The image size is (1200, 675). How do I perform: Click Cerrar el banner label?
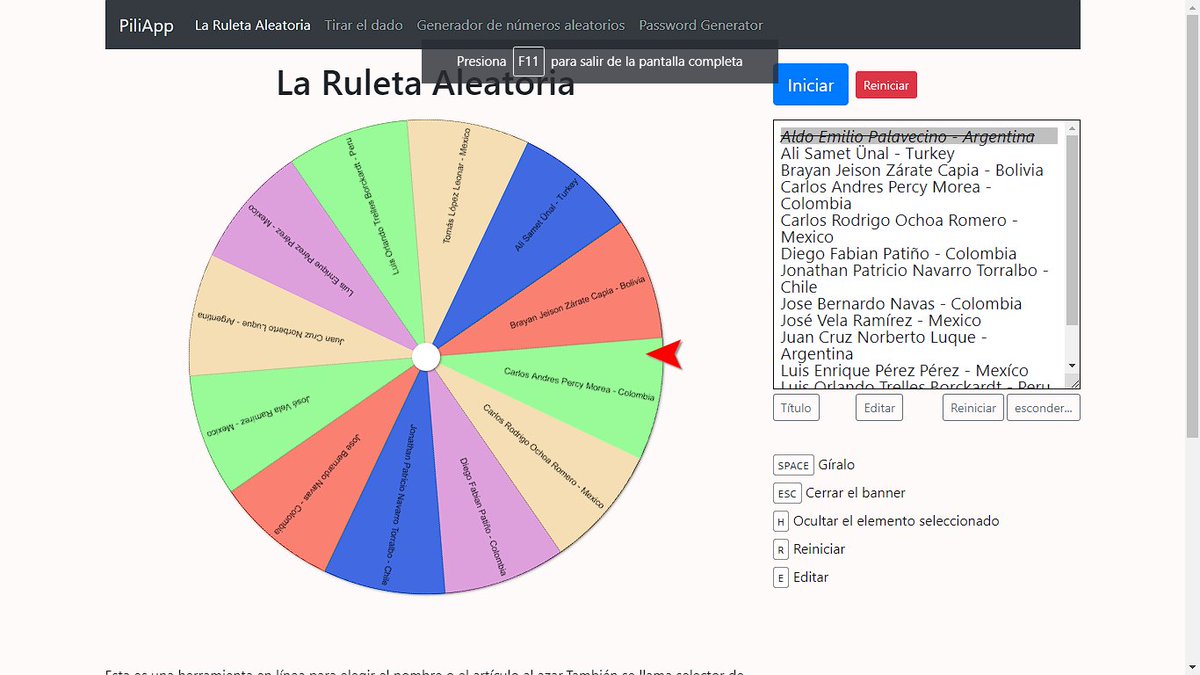[855, 493]
